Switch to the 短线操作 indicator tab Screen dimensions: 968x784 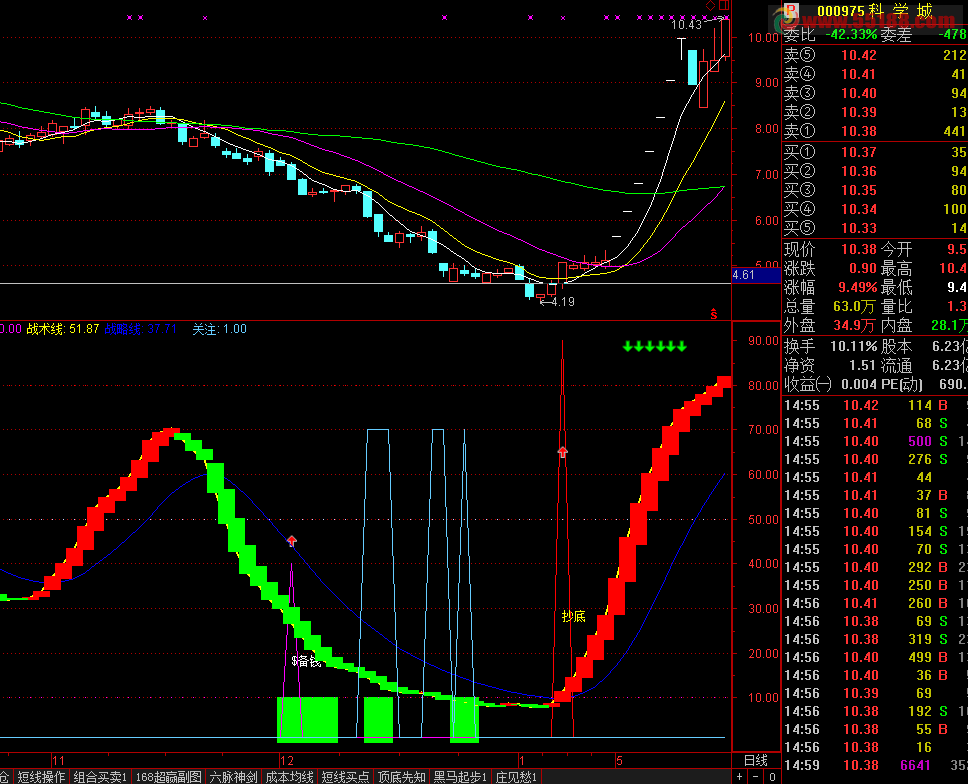(x=41, y=776)
